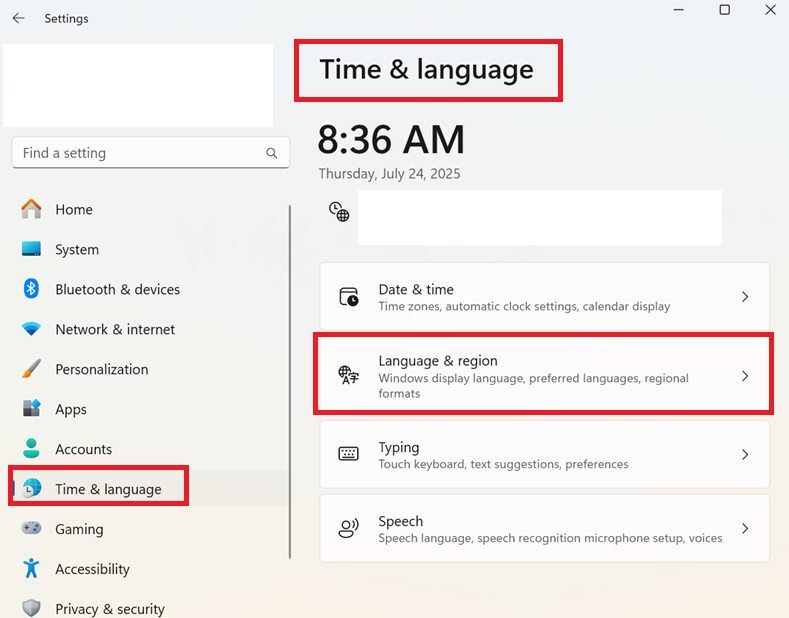Click 'Speech language, speech recognition' description
The height and width of the screenshot is (618, 789).
550,538
